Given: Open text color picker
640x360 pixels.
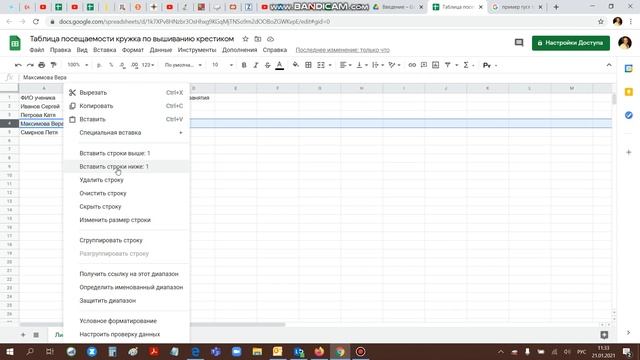Looking at the screenshot, I should tap(280, 65).
